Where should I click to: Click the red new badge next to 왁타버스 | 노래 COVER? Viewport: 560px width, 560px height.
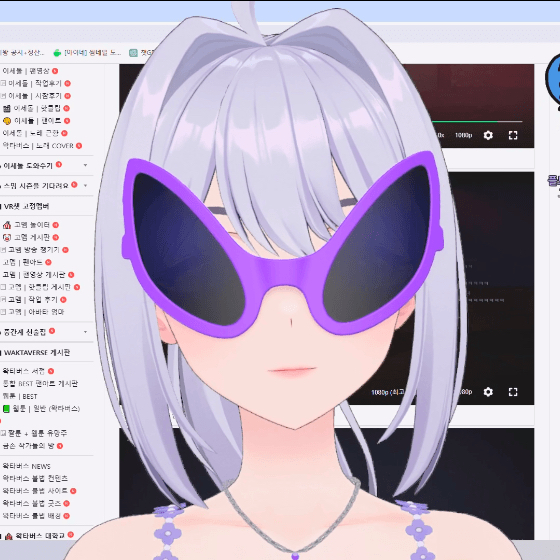point(79,146)
